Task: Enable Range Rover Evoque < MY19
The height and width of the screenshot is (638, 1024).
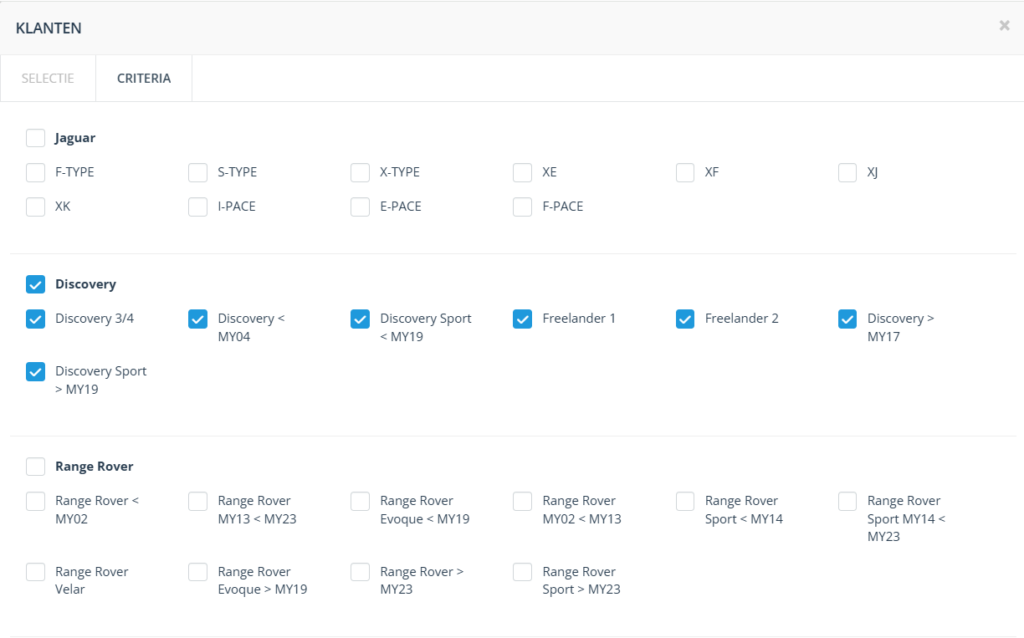Action: coord(360,502)
